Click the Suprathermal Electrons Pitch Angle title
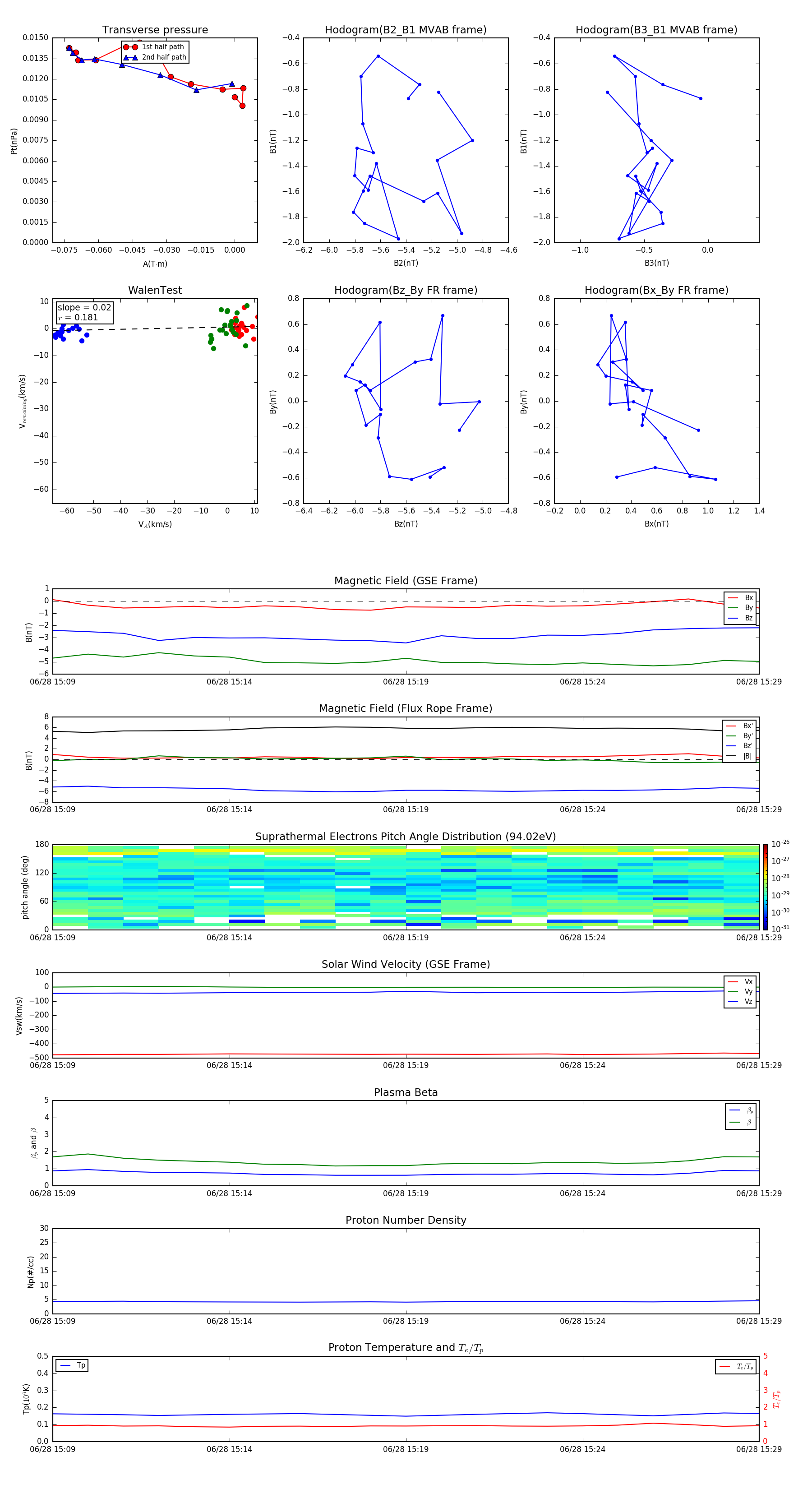This screenshot has height=1489, width=812. tap(406, 837)
